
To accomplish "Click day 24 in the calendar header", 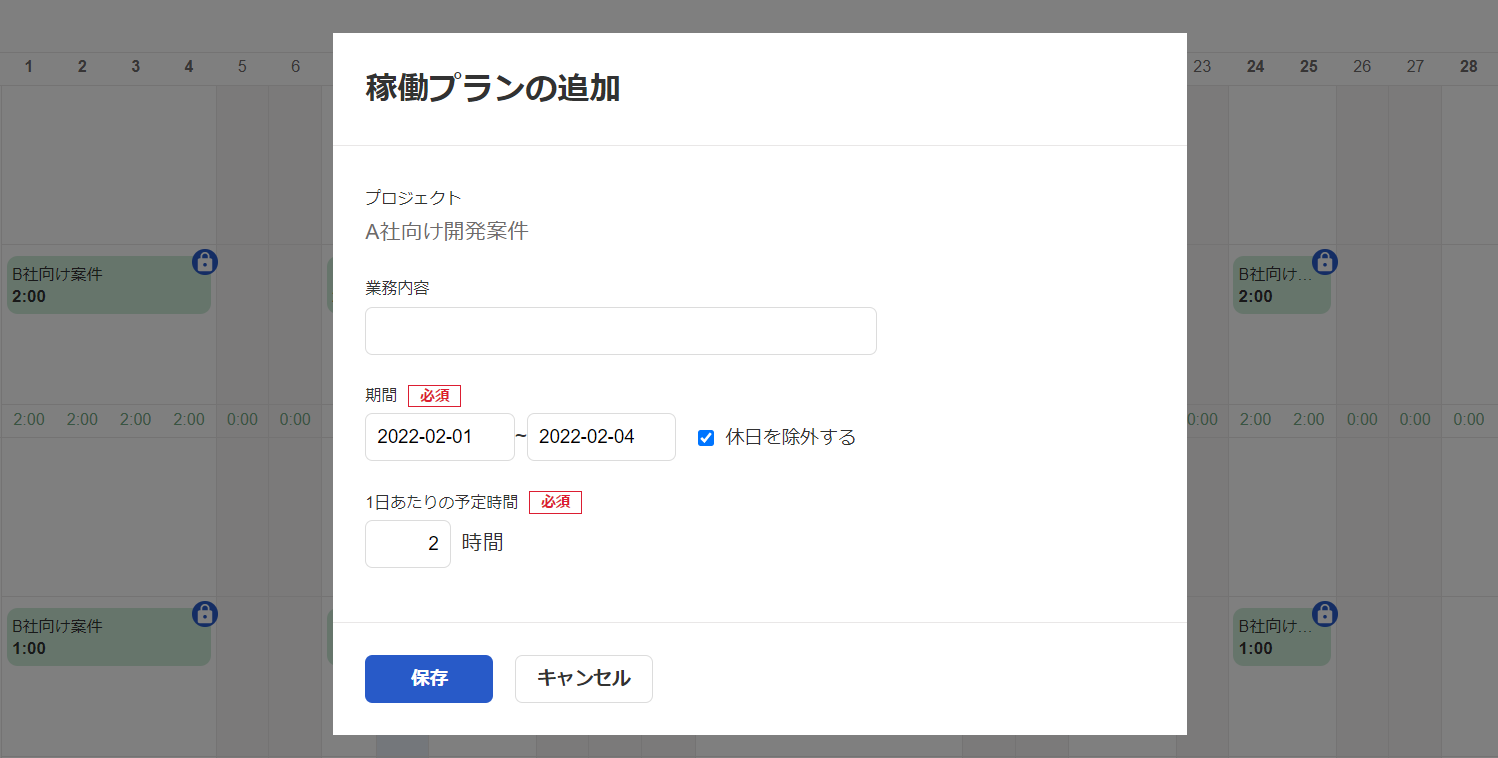I will click(x=1255, y=67).
